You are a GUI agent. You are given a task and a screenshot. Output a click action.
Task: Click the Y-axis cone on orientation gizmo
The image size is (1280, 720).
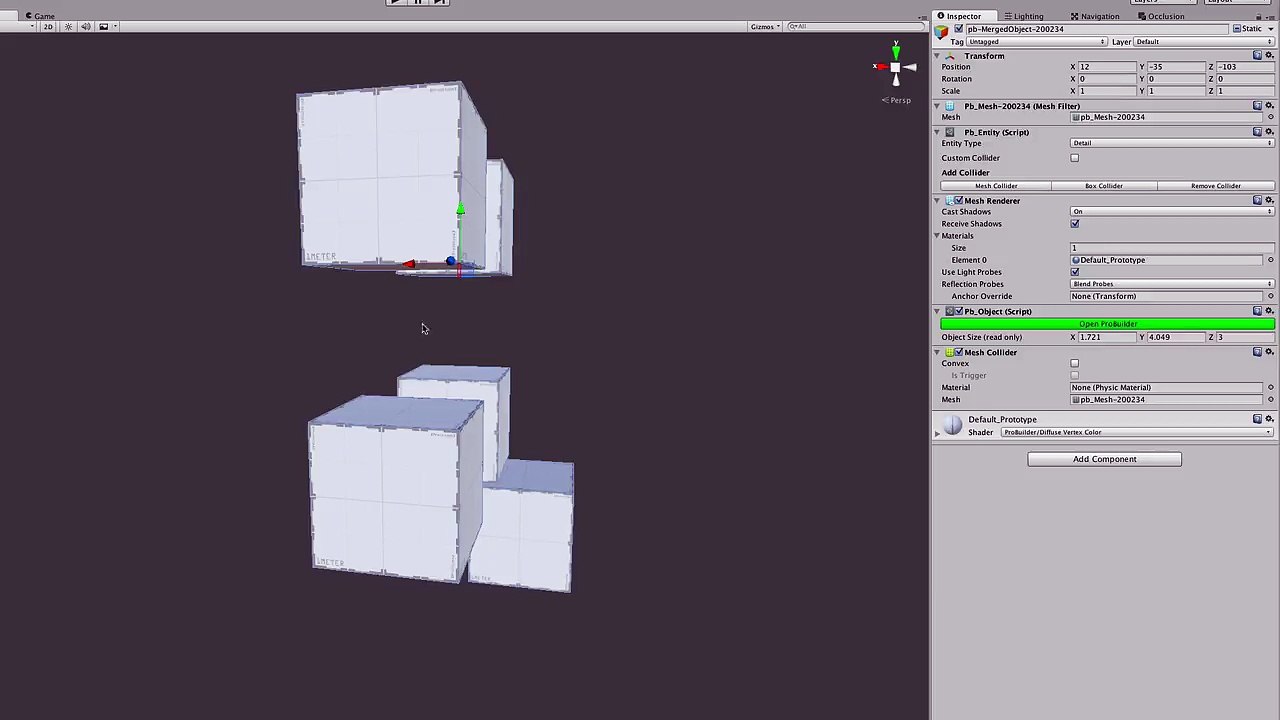896,51
